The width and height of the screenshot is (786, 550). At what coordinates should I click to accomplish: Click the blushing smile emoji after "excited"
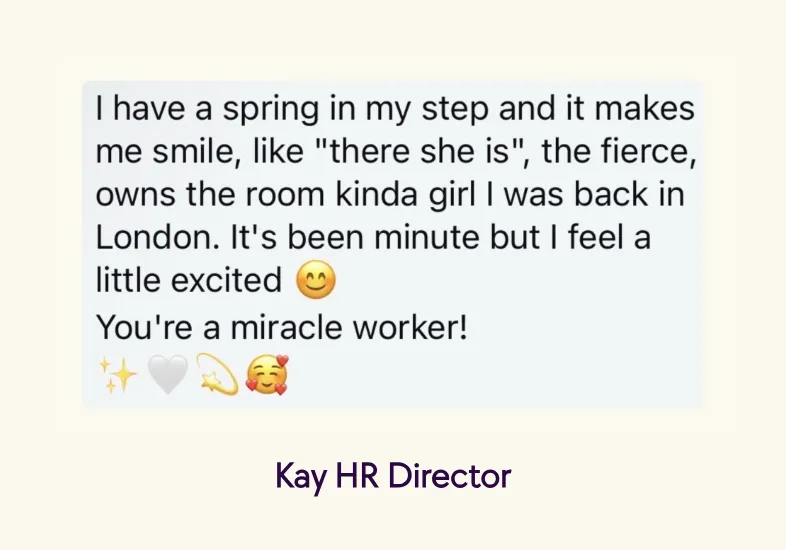tap(317, 282)
